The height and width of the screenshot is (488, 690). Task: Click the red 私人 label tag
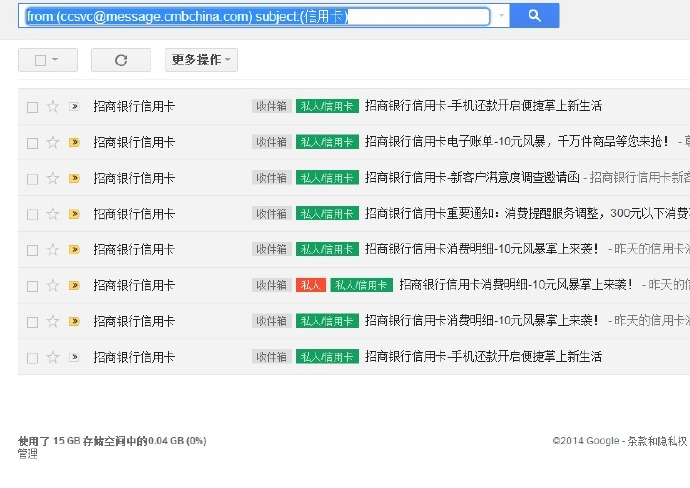[311, 285]
